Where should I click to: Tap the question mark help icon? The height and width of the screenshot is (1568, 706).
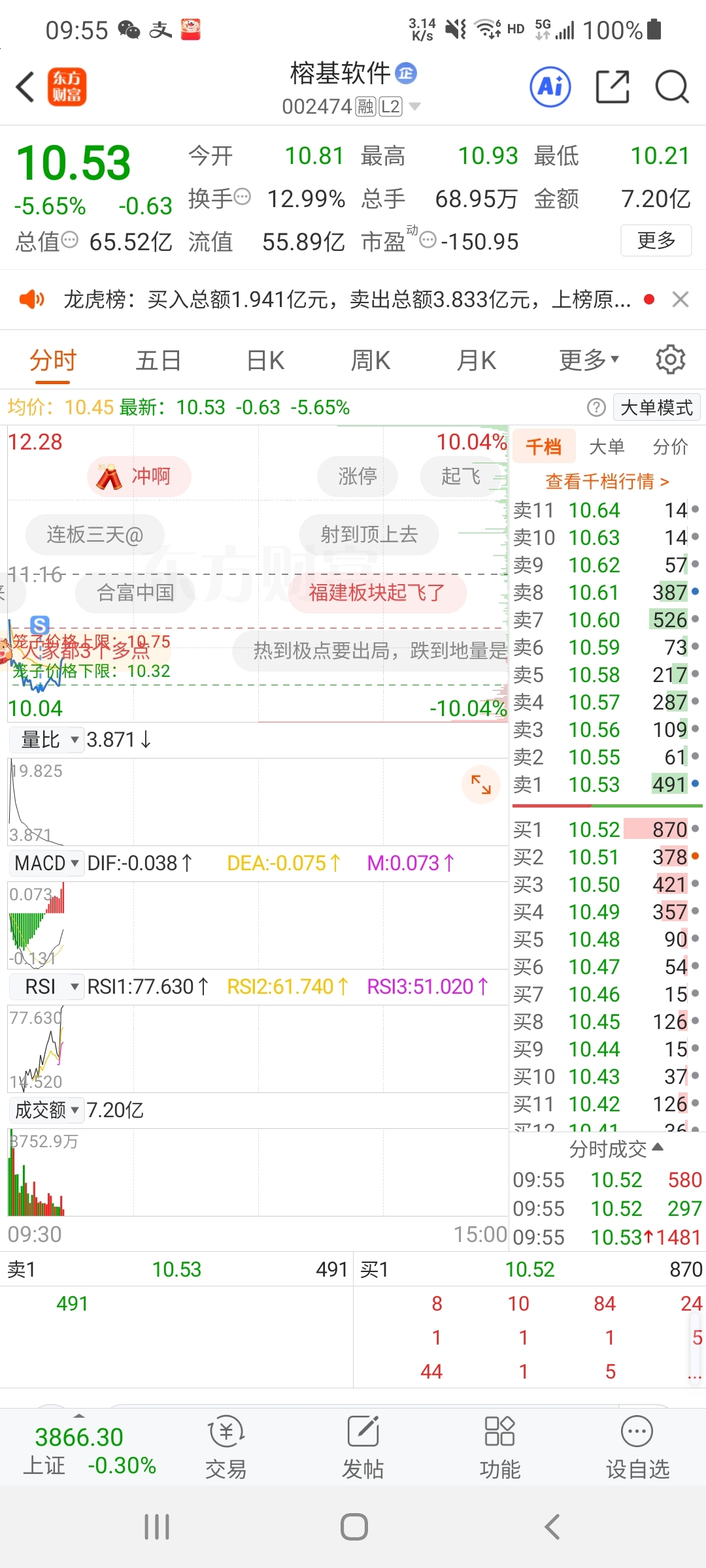[x=596, y=408]
